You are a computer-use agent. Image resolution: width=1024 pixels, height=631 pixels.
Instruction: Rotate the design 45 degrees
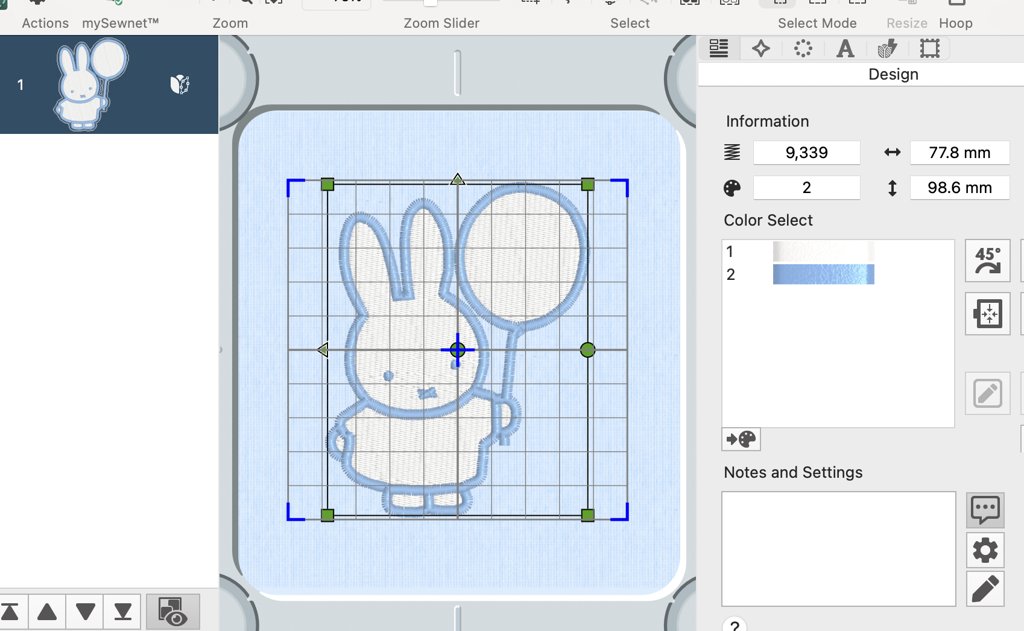tap(987, 261)
